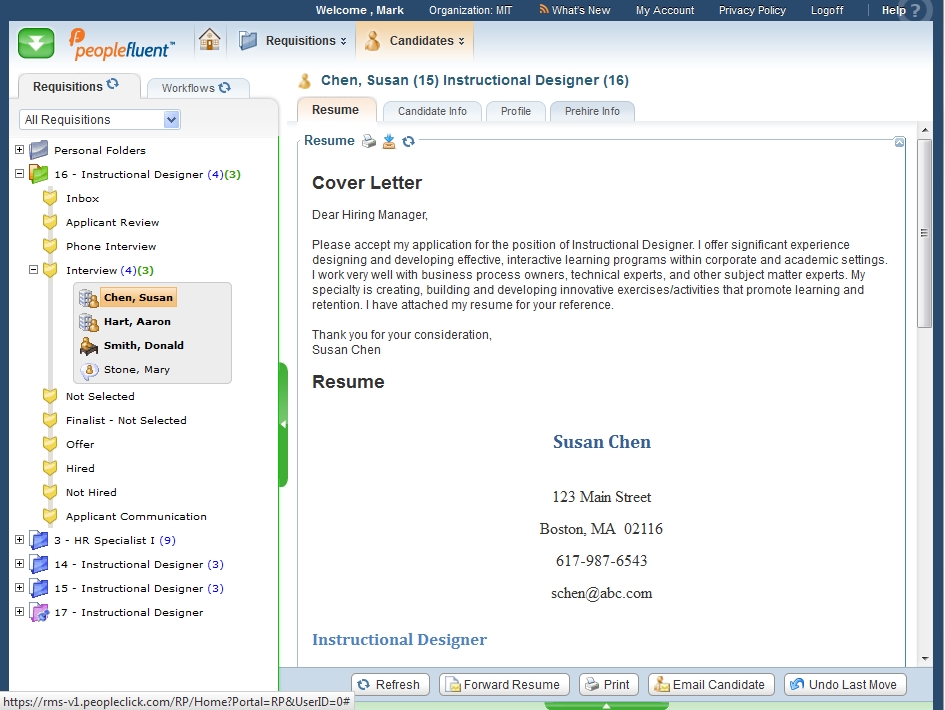The image size is (945, 710).
Task: Click the green download arrow icon
Action: tap(36, 43)
